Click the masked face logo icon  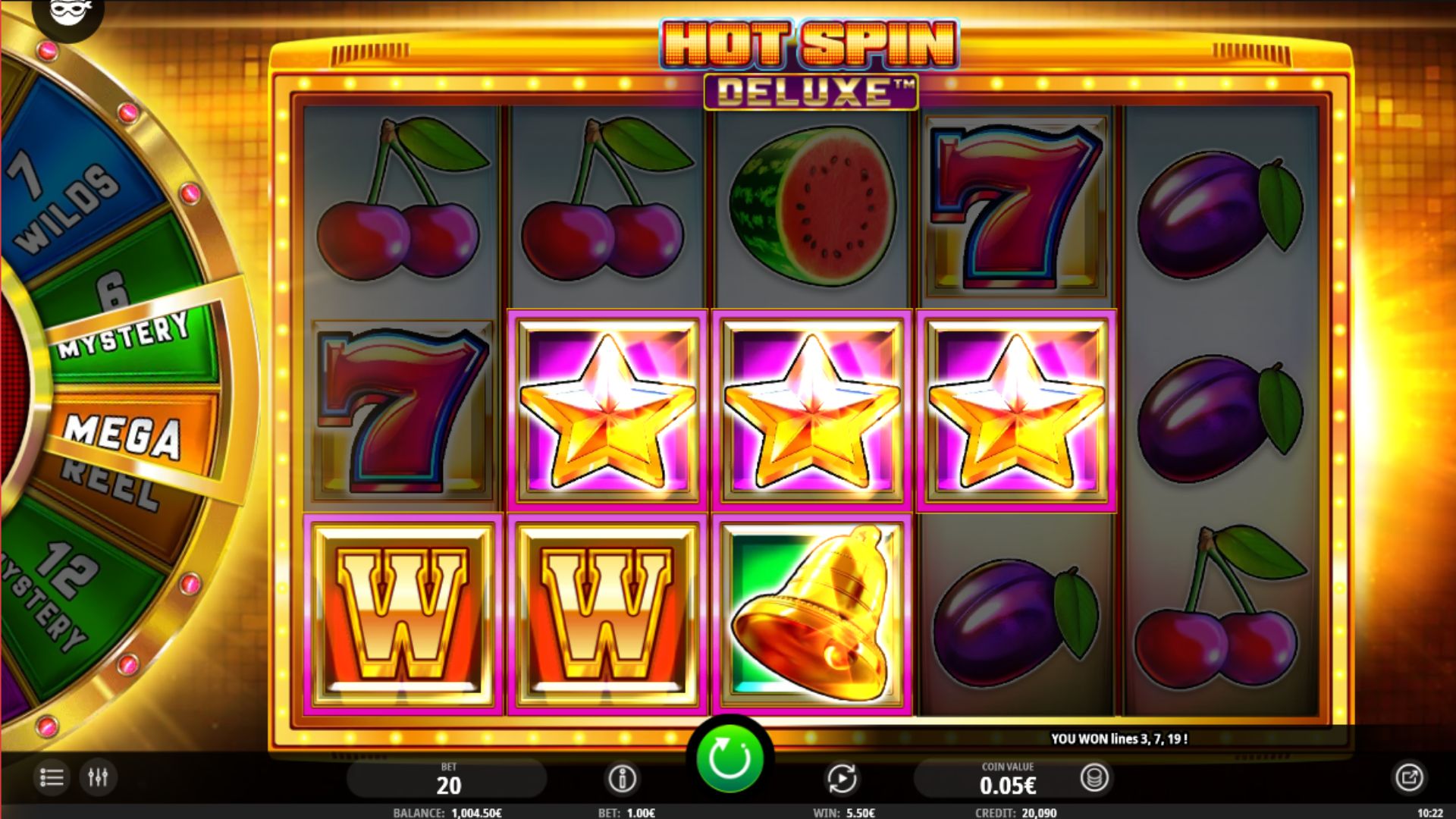point(68,15)
